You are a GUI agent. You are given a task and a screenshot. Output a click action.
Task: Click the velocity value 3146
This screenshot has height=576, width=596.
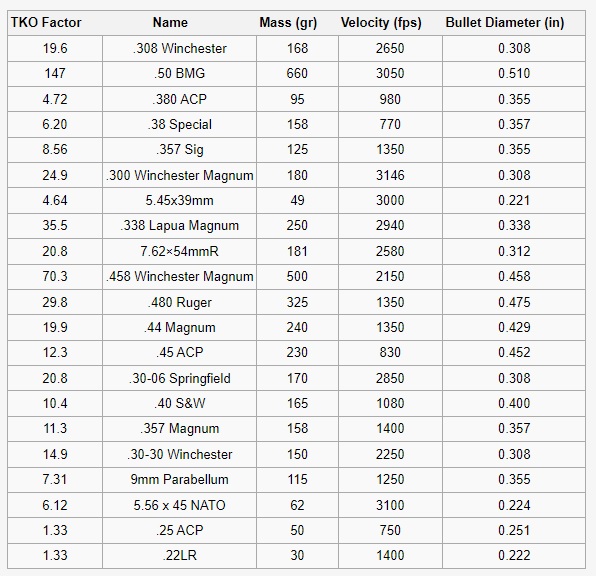390,175
